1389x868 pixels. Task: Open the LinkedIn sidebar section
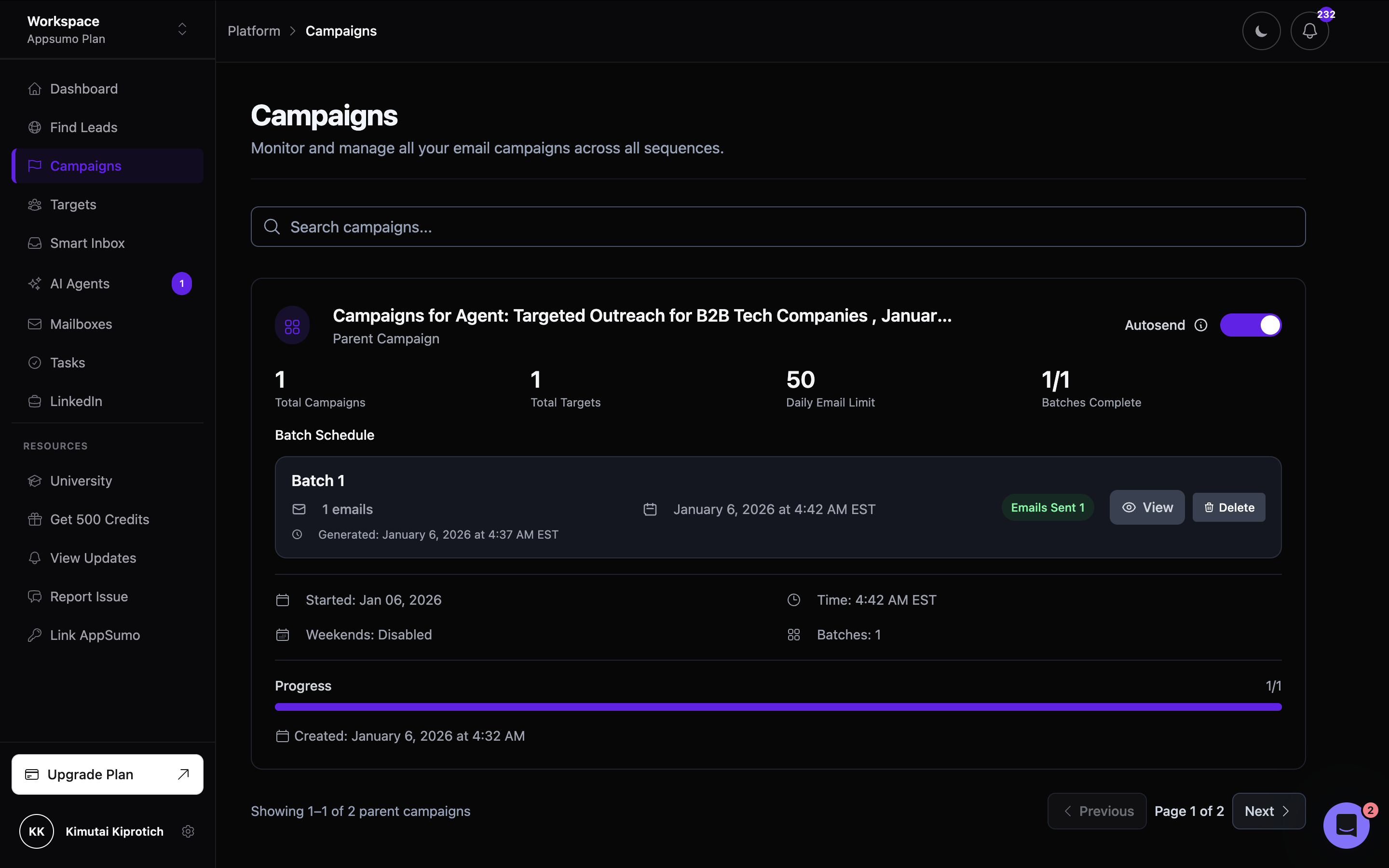pos(75,401)
